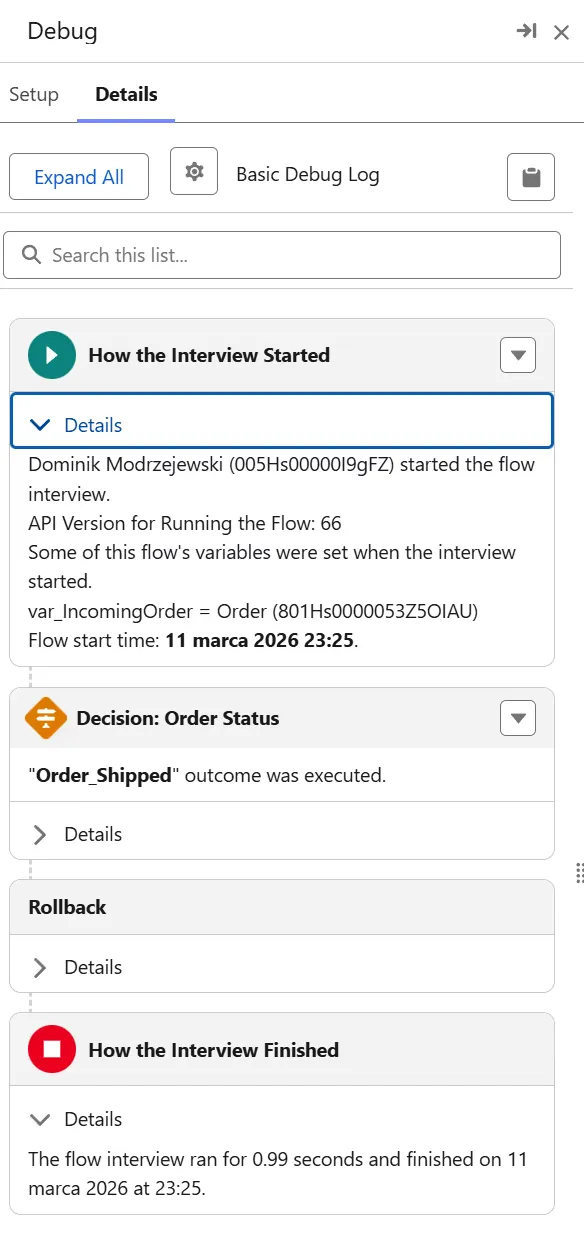Open the Decision: Order Status dropdown menu

tap(518, 718)
